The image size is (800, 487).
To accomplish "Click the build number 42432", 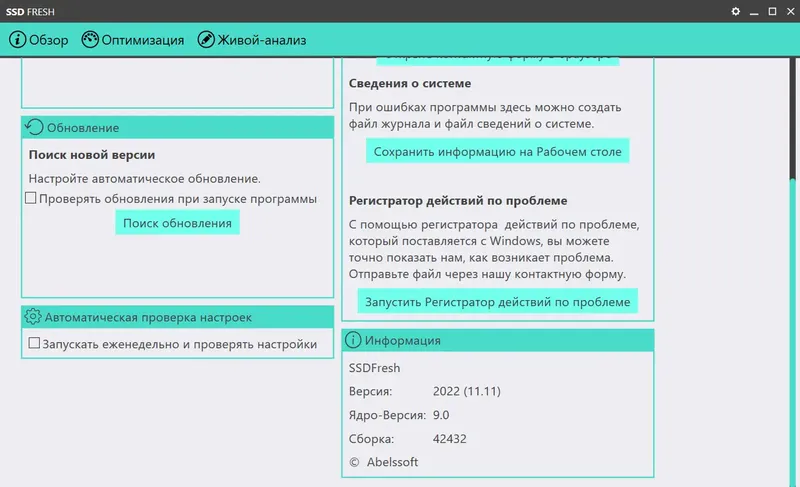I will coord(449,439).
